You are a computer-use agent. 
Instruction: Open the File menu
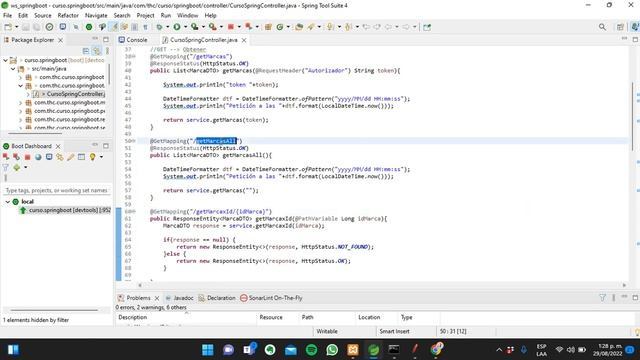[7, 16]
